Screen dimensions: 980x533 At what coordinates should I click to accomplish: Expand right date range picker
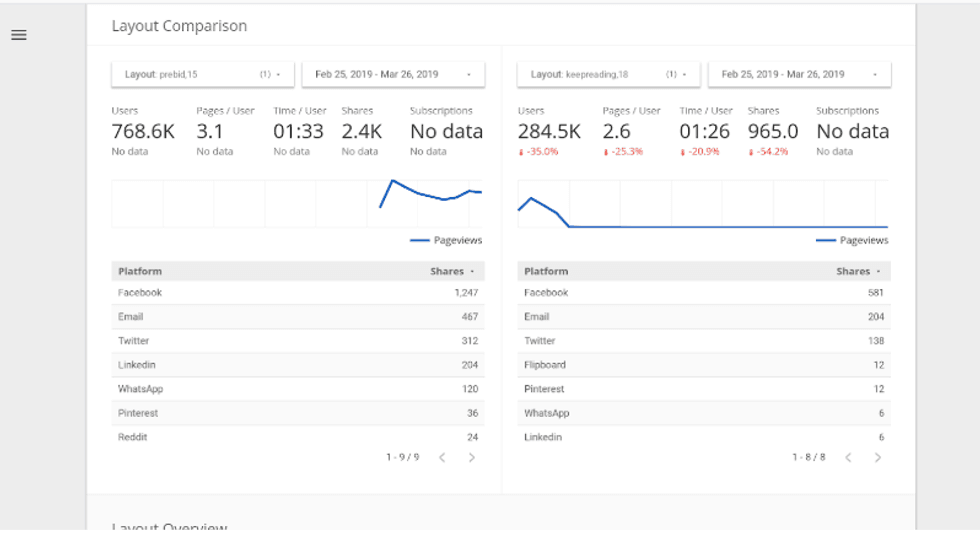pos(799,74)
